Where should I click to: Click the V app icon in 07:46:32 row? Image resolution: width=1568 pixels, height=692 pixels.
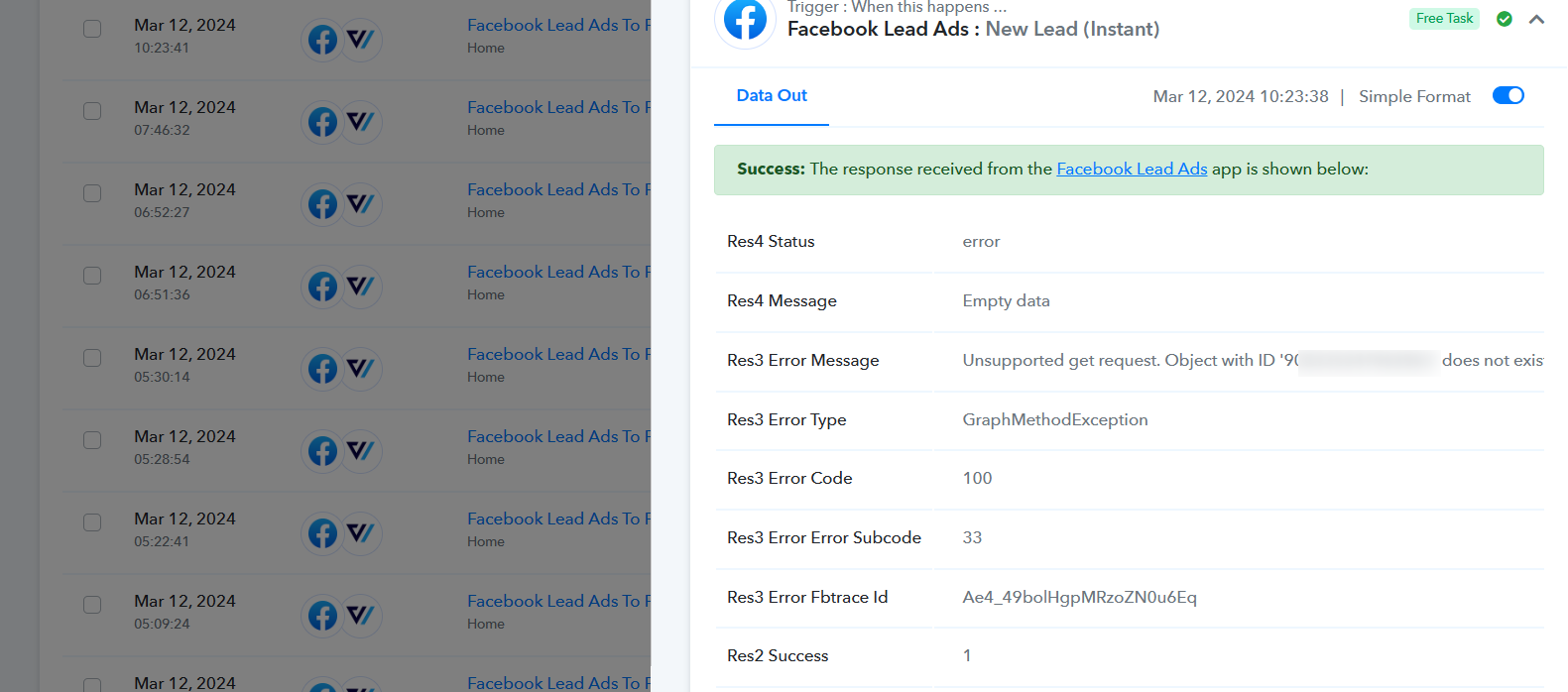click(361, 122)
